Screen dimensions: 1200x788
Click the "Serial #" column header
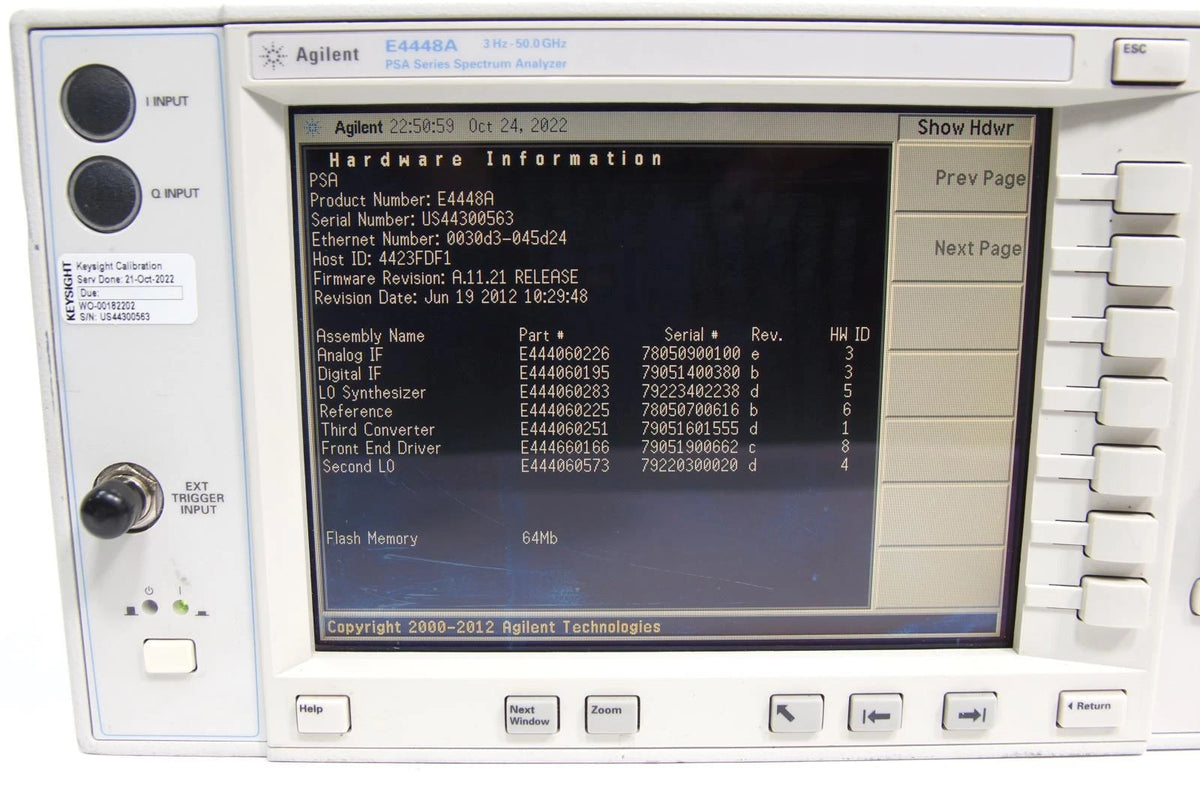click(691, 336)
